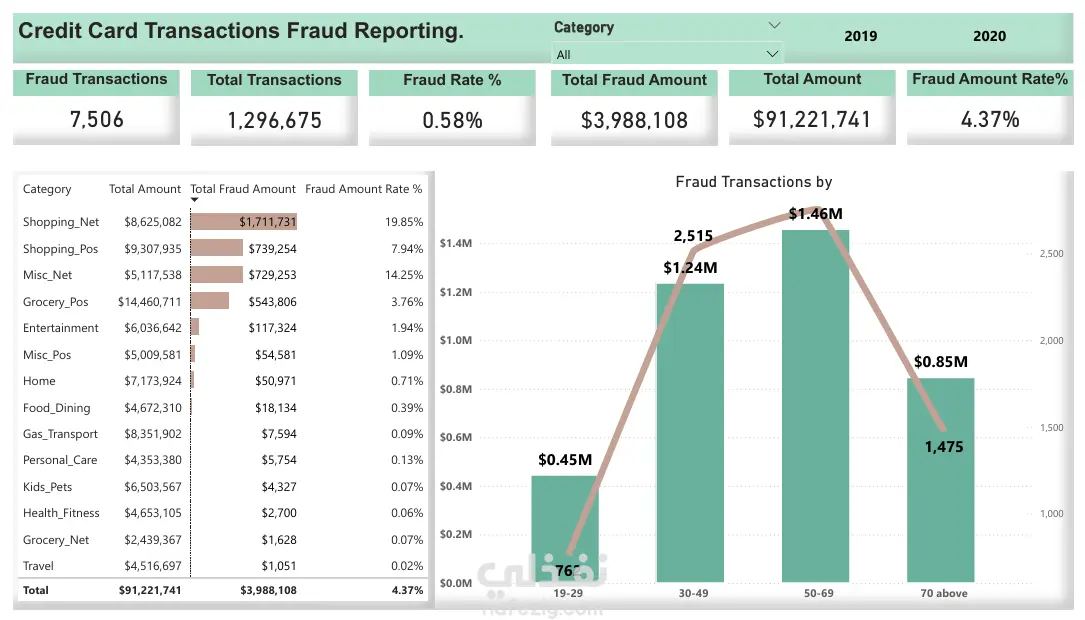Click the sort arrow under Total Fraud Amount
Screen dimensions: 1085x620
[194, 200]
